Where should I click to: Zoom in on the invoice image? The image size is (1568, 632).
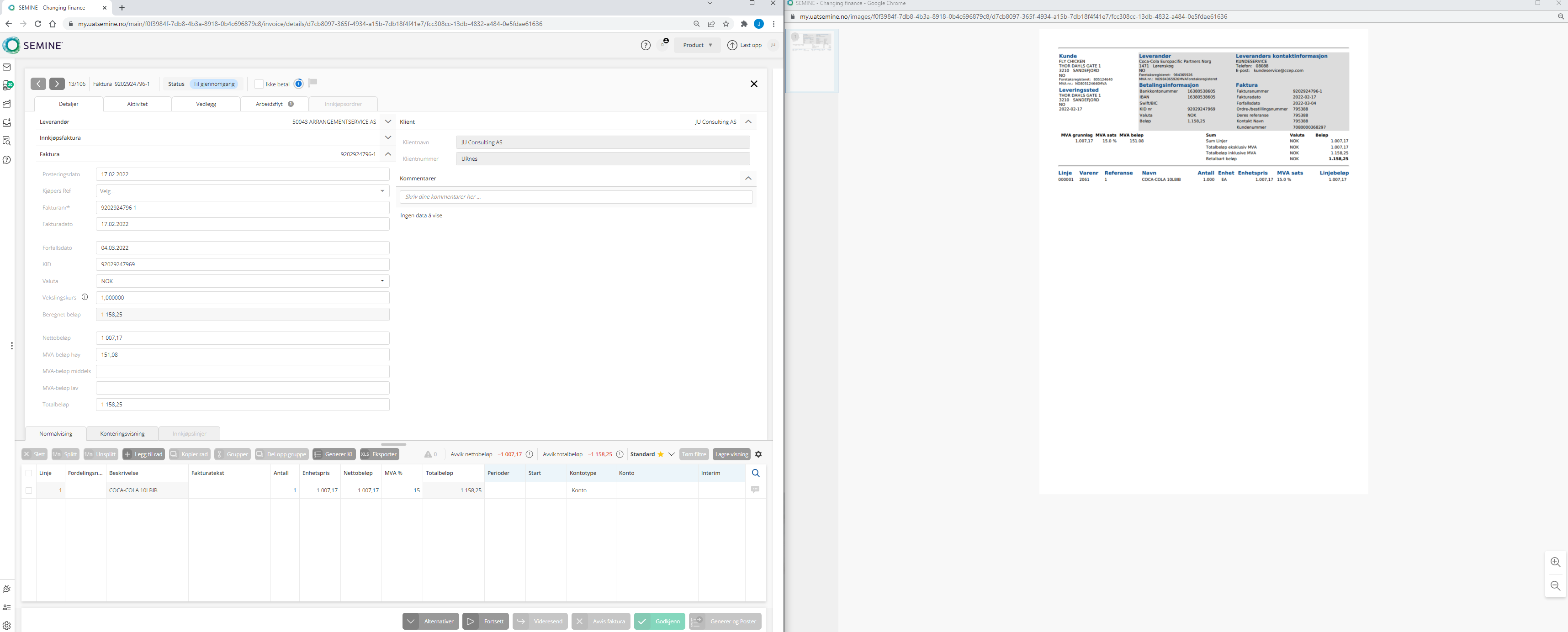point(1555,562)
